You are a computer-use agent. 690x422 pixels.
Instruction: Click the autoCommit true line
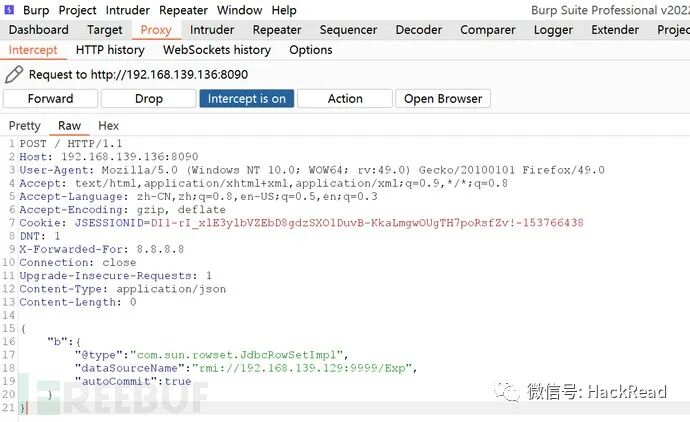(133, 382)
